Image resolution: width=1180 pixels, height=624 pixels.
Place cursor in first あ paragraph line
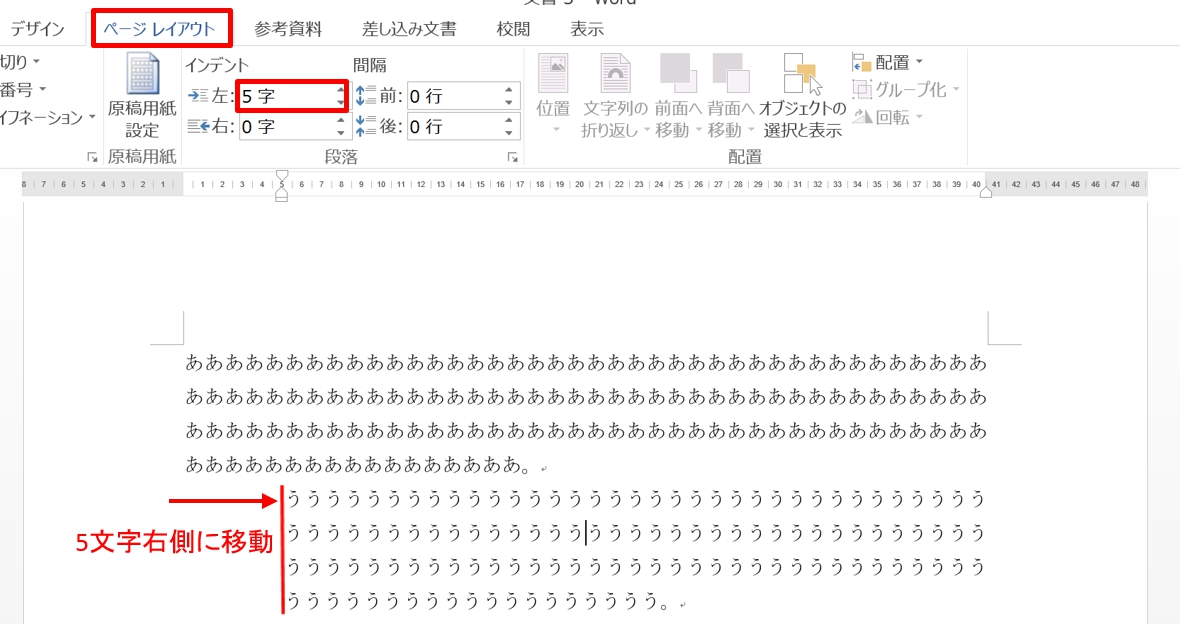(585, 363)
